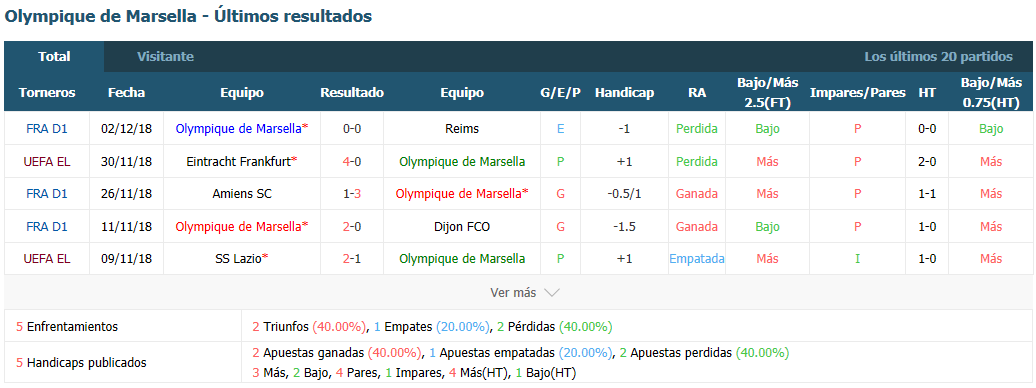Click the Torneros column header
1036x388 pixels.
(47, 93)
